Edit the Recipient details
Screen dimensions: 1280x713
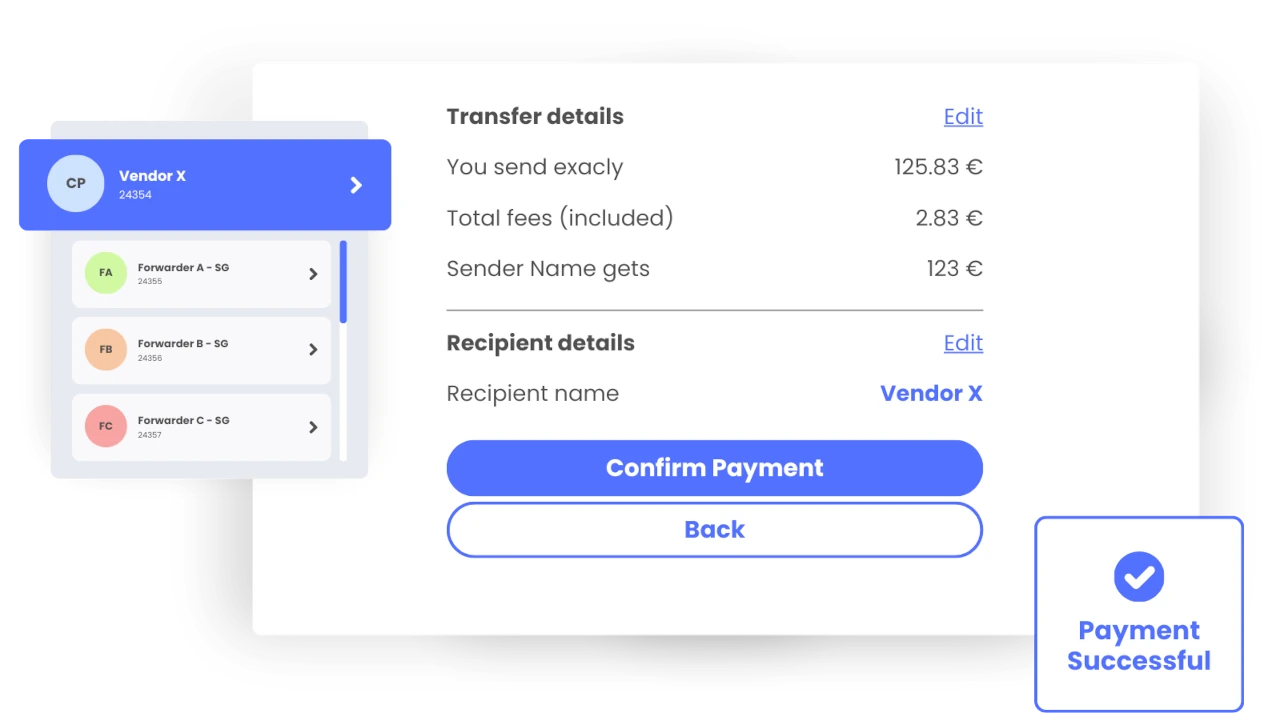962,343
